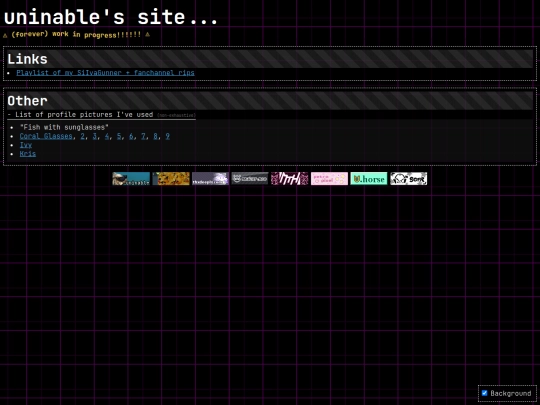The image size is (540, 405).
Task: Open Coral Glasses picture number 6
Action: tap(131, 136)
